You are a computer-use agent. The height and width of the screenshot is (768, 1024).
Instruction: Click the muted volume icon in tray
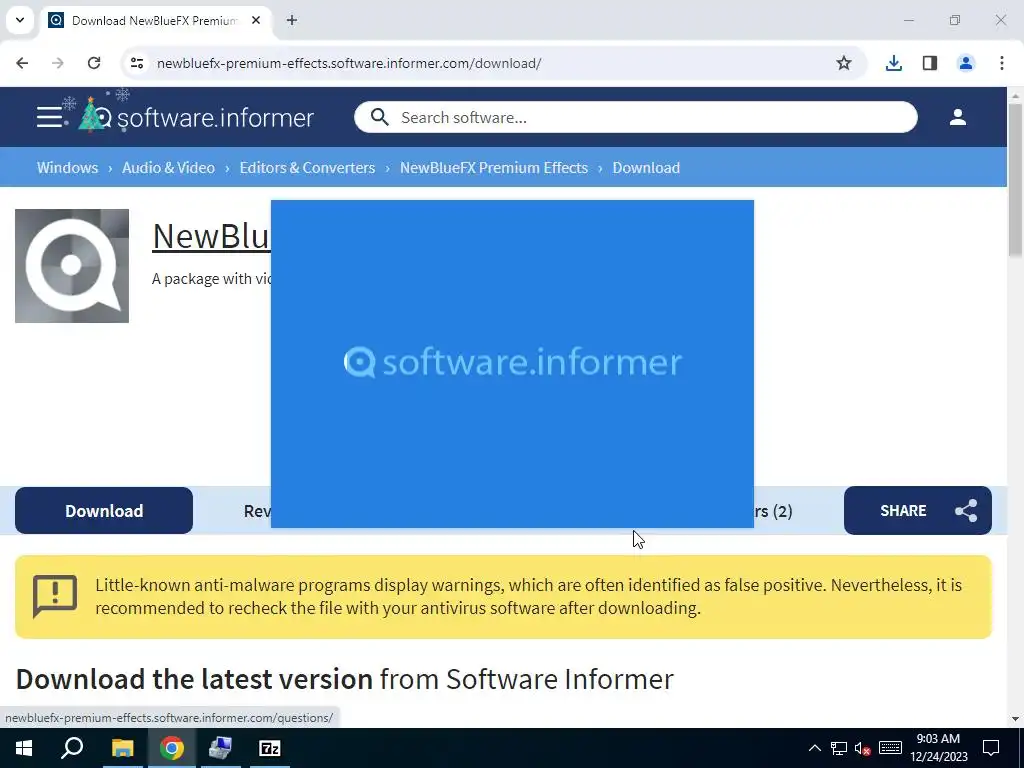point(863,748)
